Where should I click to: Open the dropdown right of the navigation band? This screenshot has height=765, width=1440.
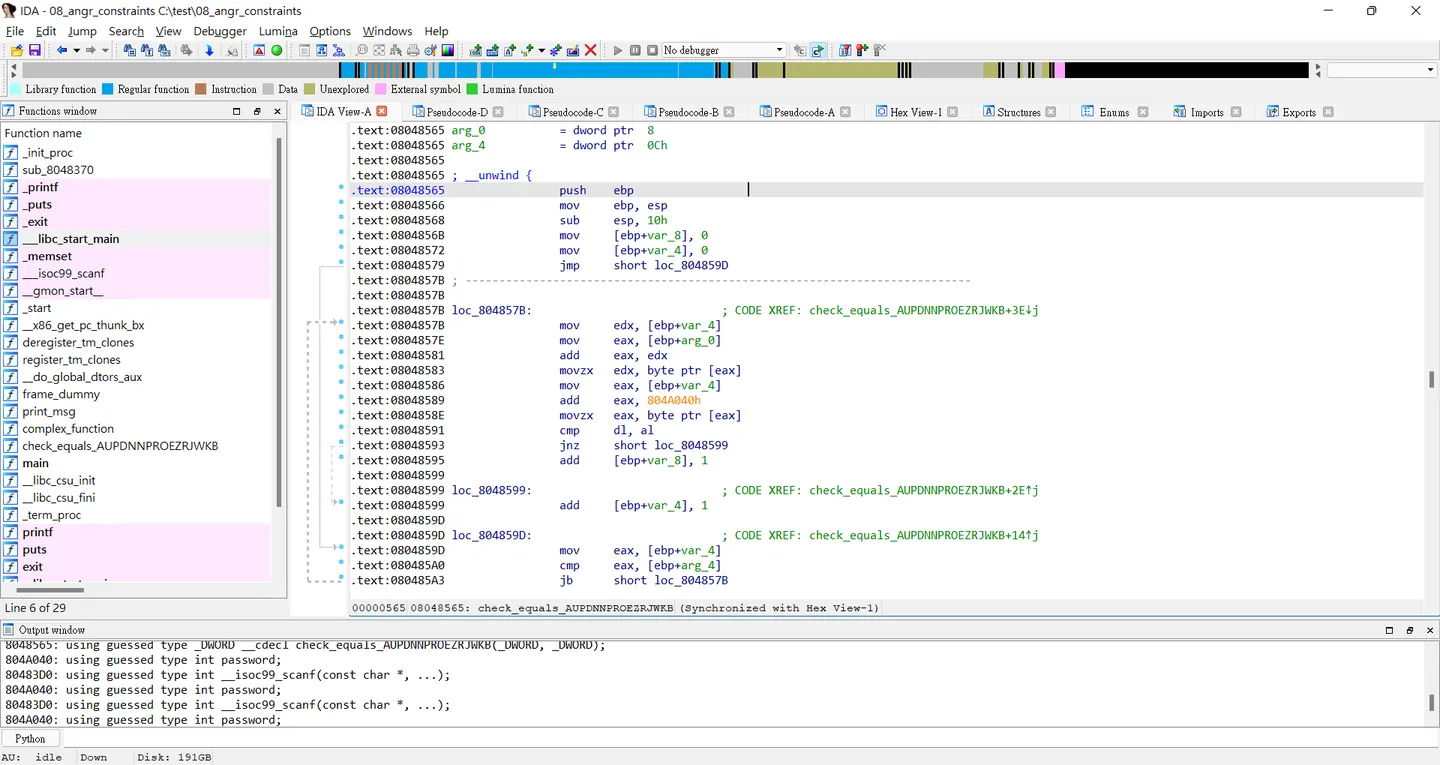[1381, 70]
